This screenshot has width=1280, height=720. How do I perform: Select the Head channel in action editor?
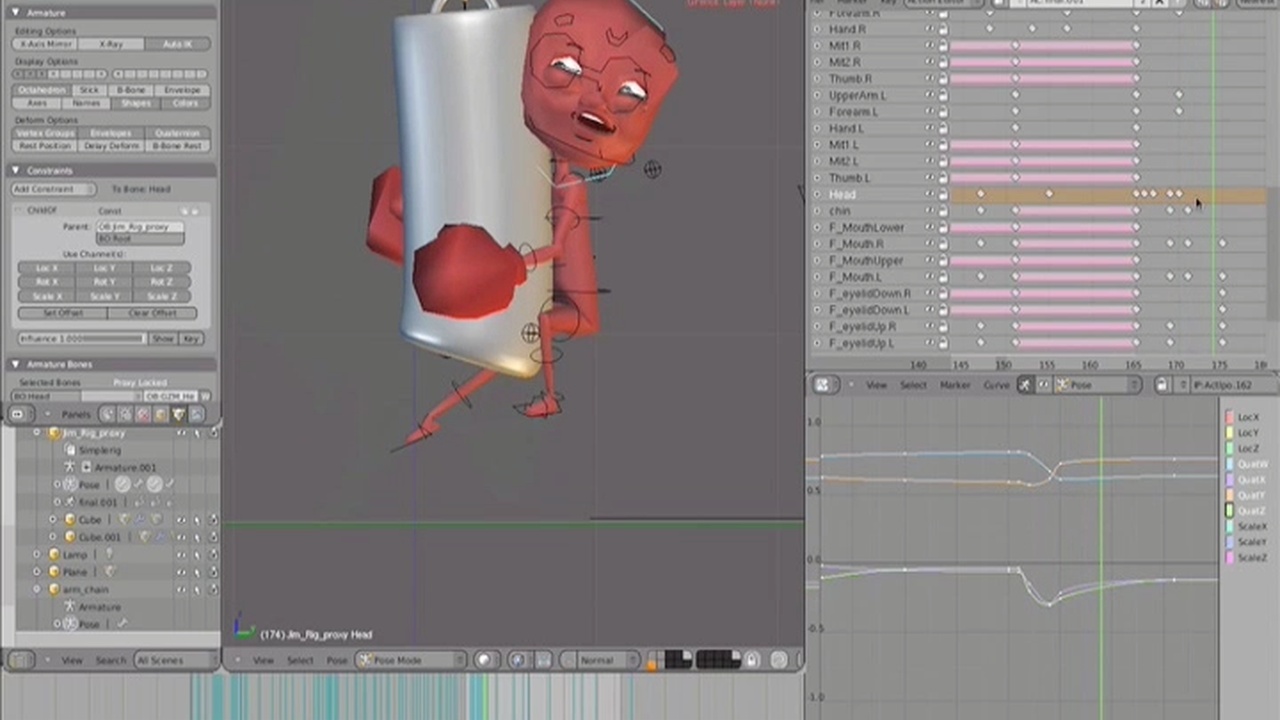(842, 194)
